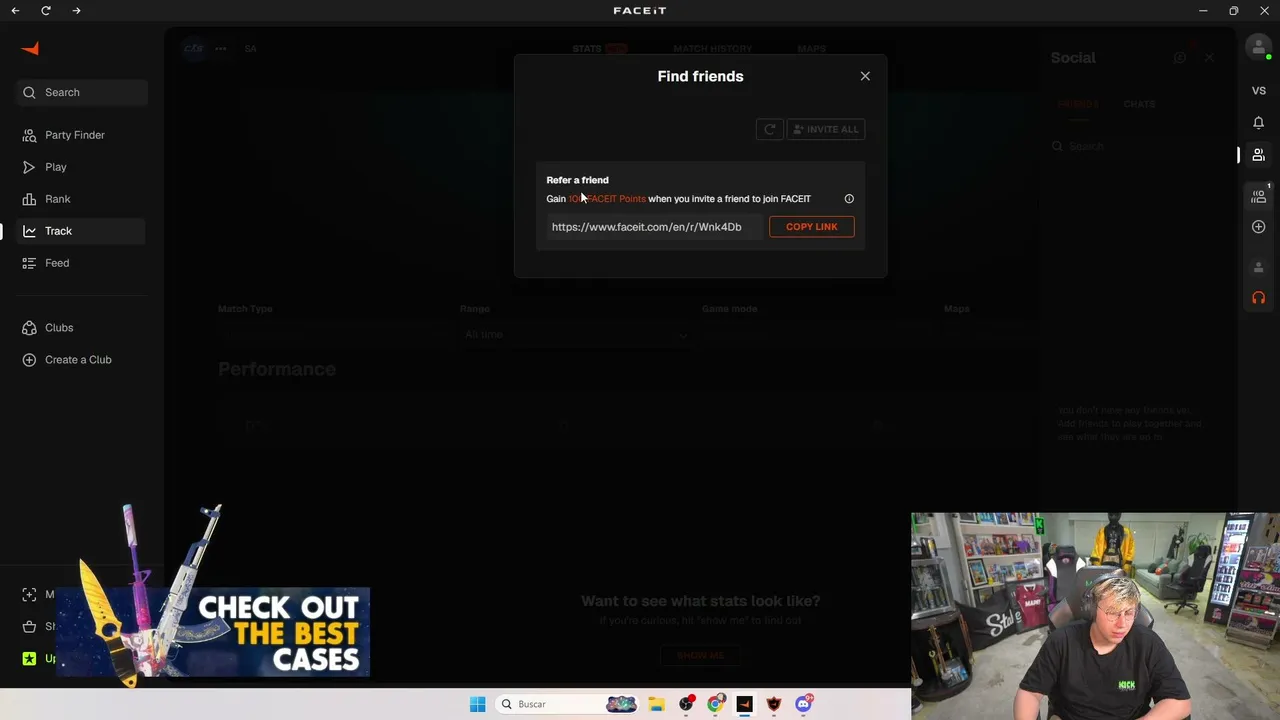
Task: Click the green upgrade star icon
Action: point(29,658)
